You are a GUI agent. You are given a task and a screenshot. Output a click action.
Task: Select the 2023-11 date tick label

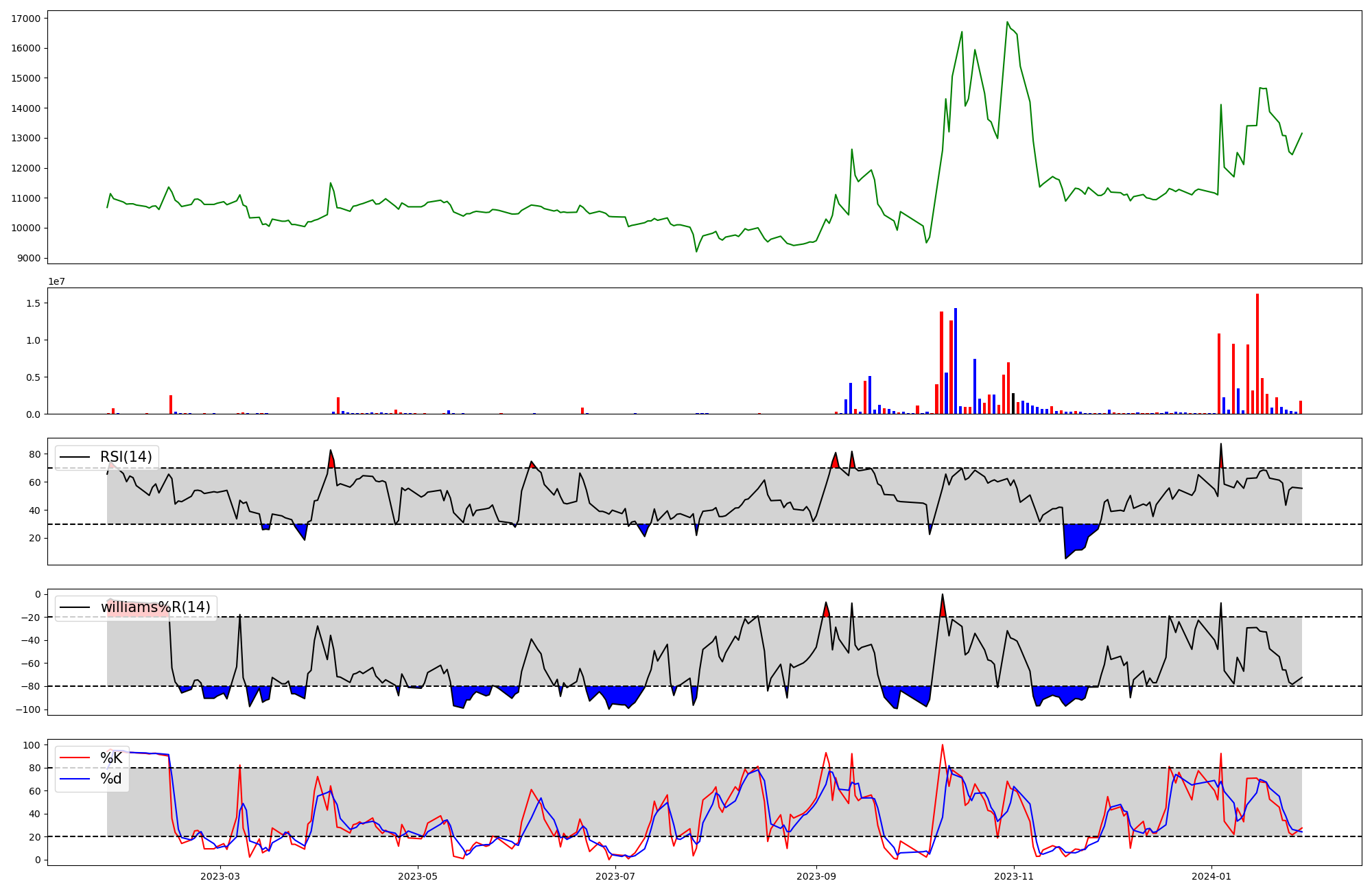pos(1014,876)
